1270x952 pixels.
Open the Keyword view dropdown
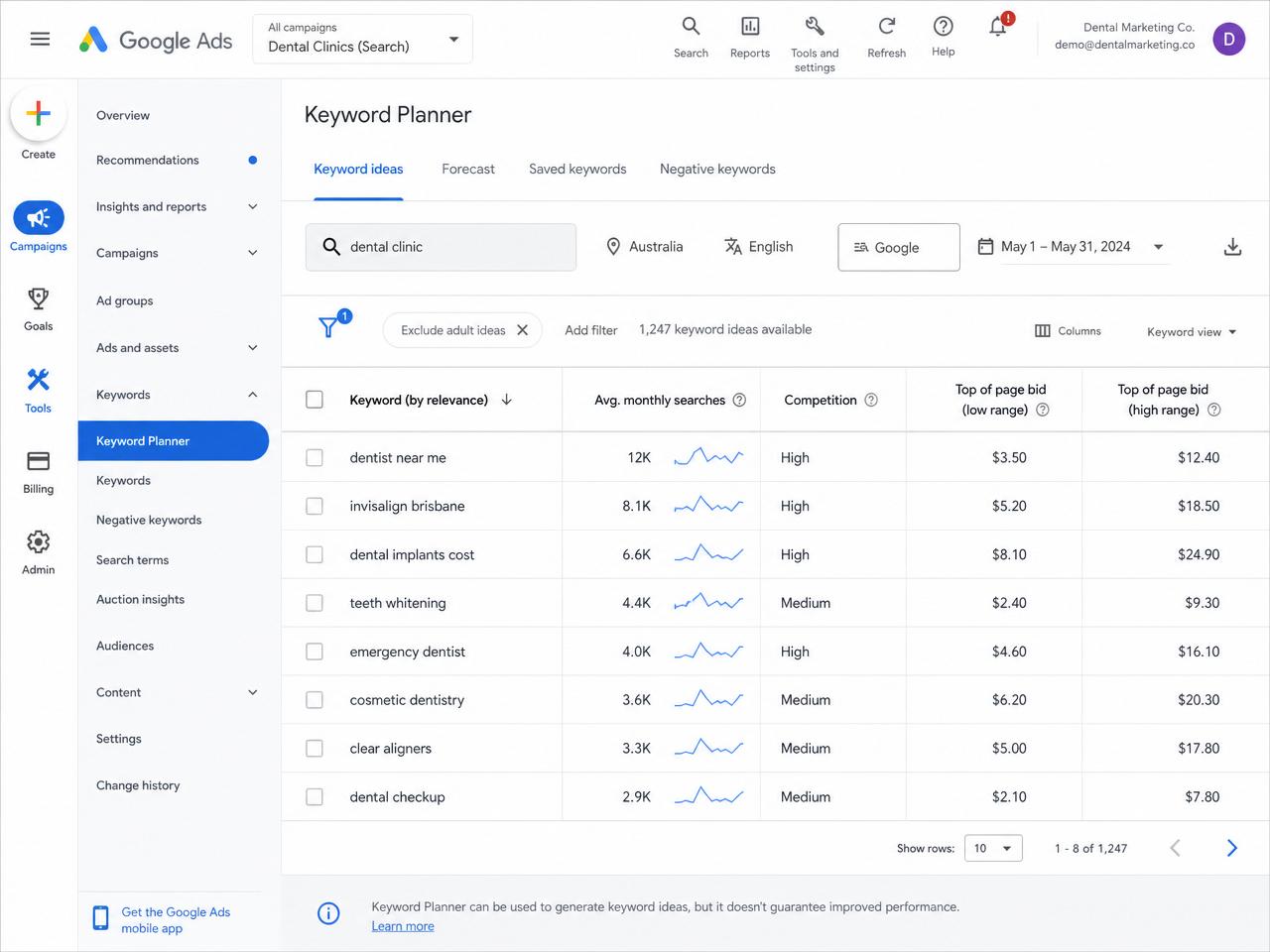click(x=1192, y=332)
